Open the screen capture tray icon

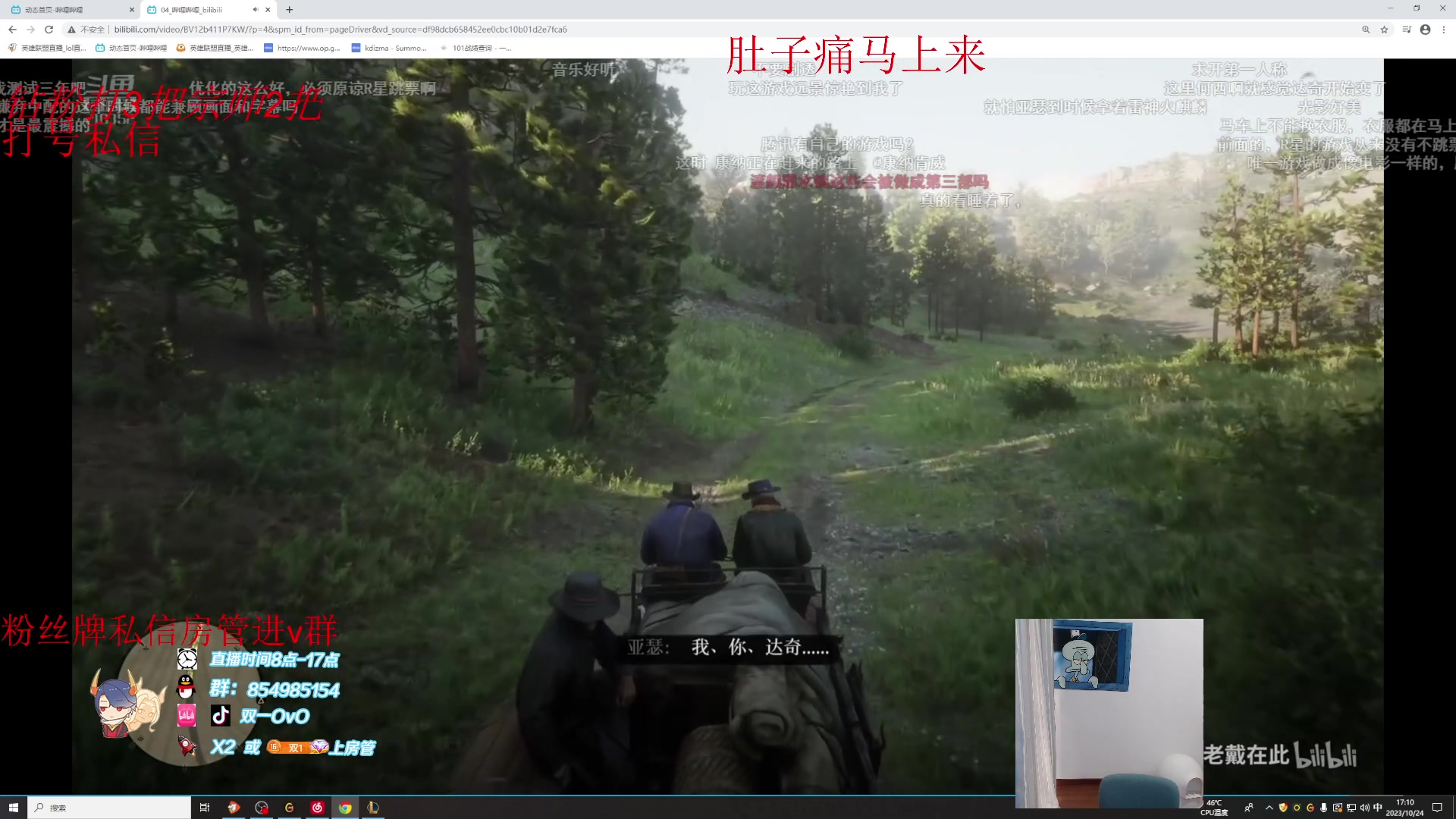point(1338,808)
